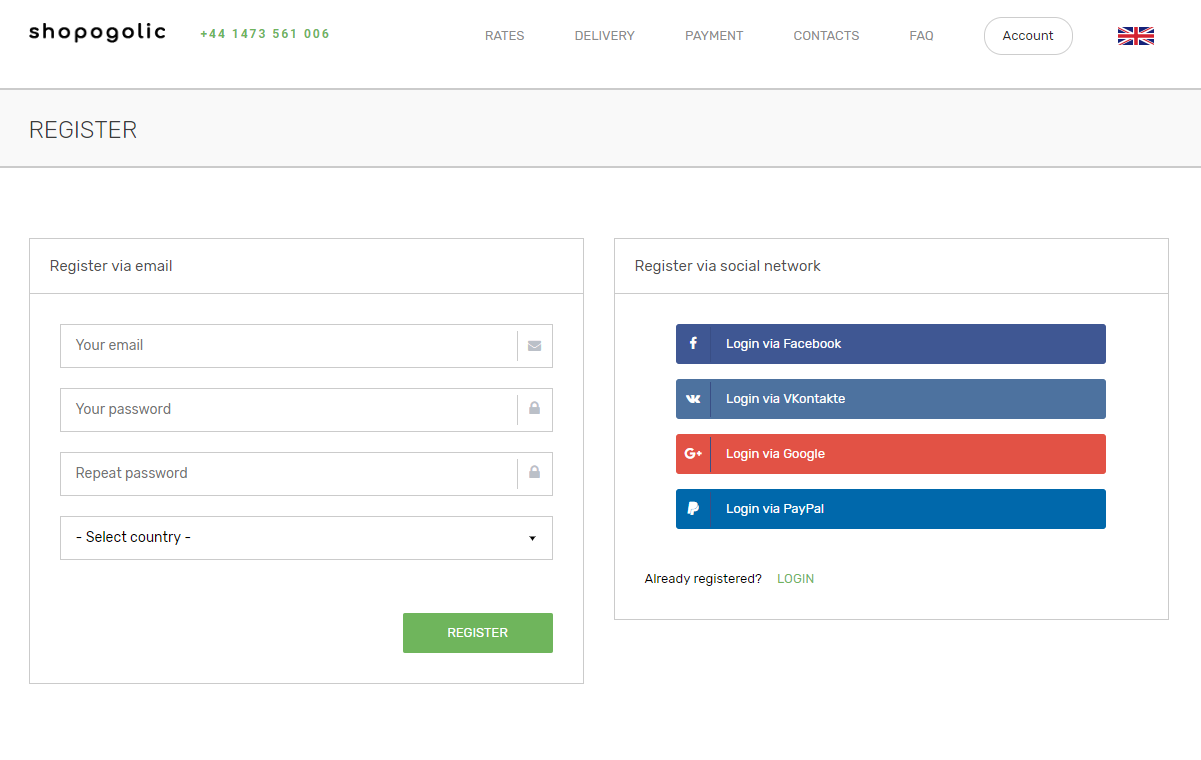Screen dimensions: 1201x760
Task: Click the Google G+ icon
Action: point(693,453)
